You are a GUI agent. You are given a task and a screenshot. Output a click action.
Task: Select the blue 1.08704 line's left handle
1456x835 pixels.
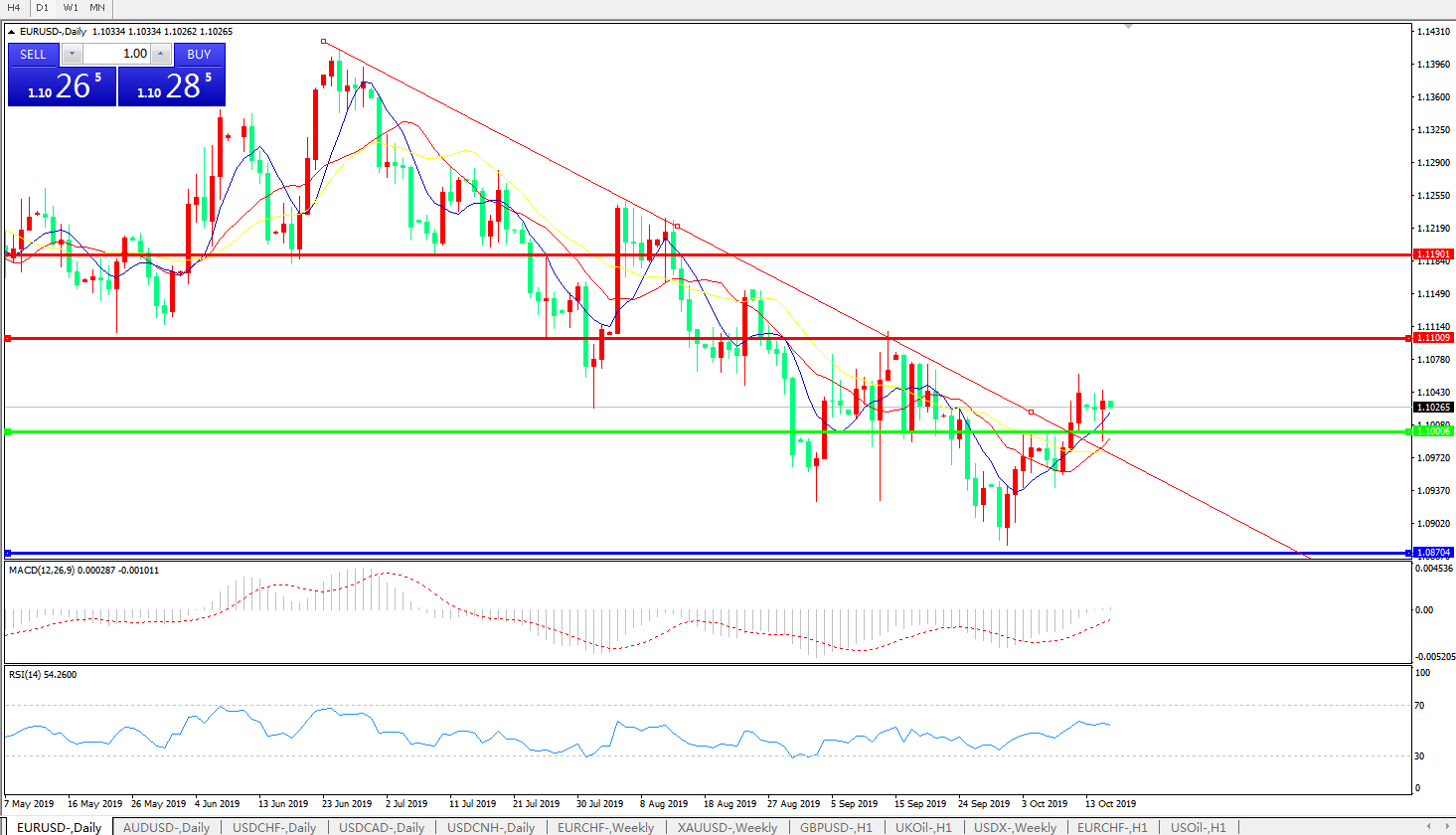click(x=8, y=553)
